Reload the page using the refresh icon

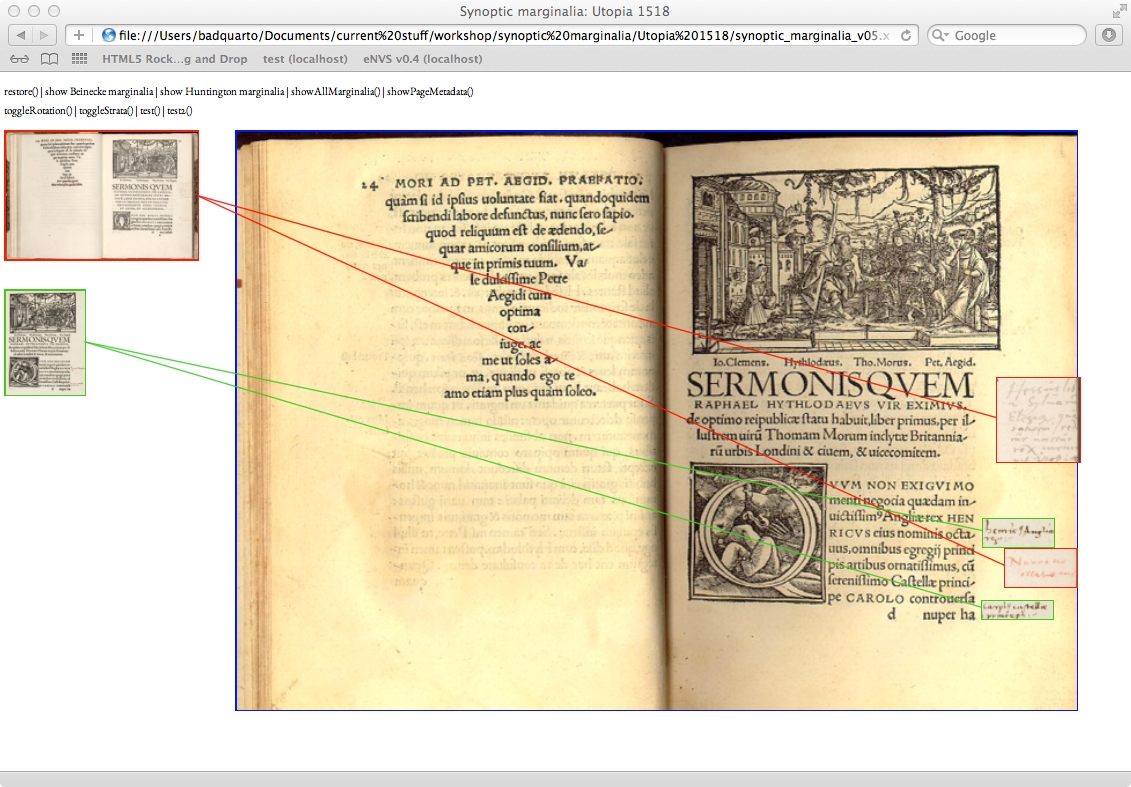pyautogui.click(x=906, y=35)
